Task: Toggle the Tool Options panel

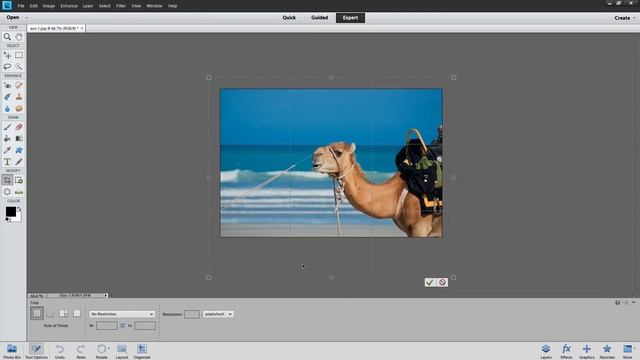Action: 36,351
